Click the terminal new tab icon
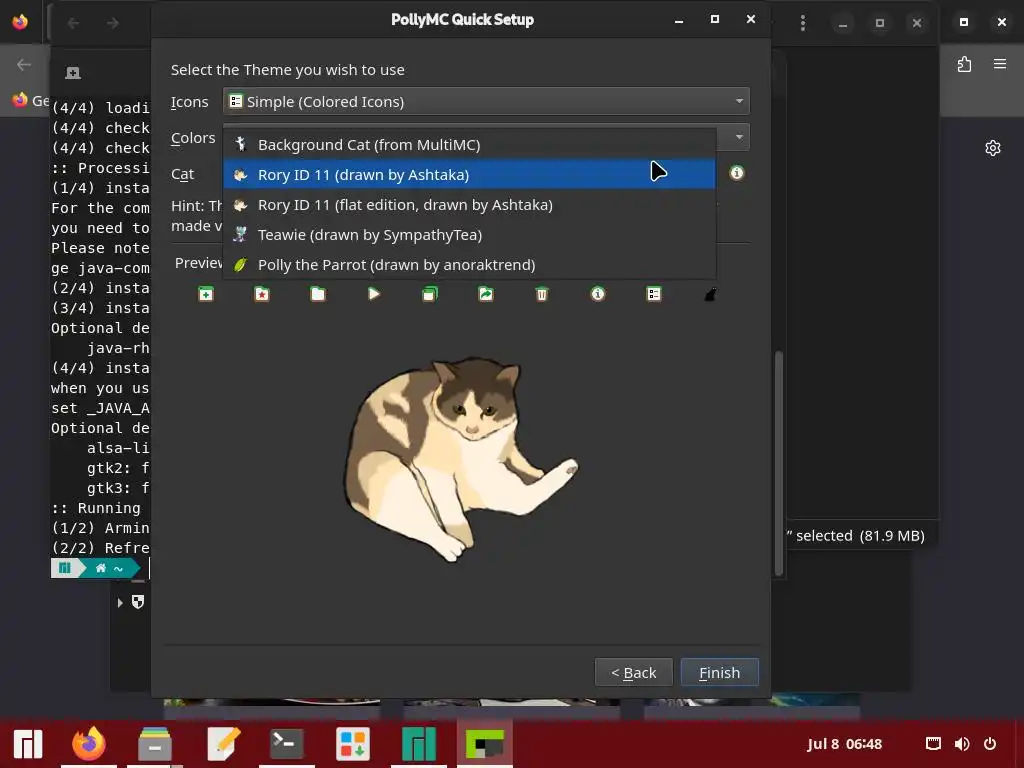 pos(73,72)
